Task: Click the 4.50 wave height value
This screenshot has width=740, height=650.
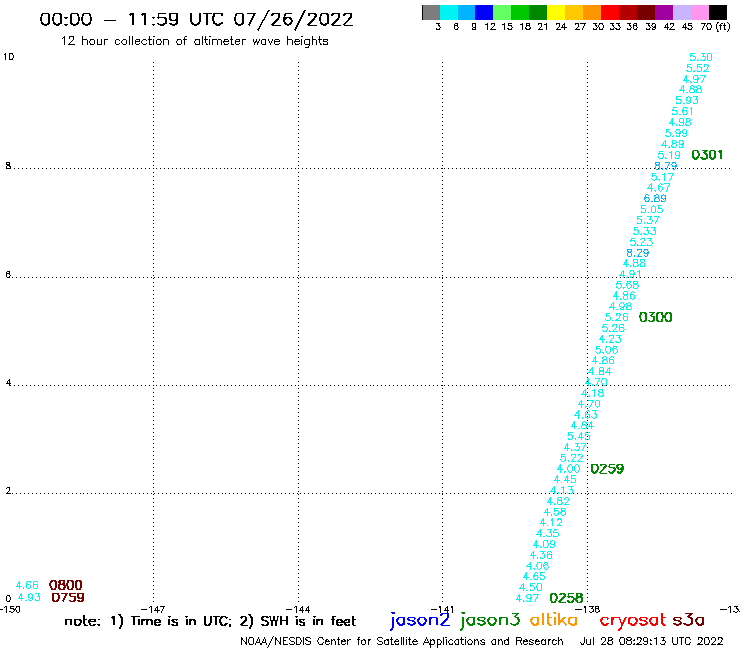Action: click(x=530, y=587)
